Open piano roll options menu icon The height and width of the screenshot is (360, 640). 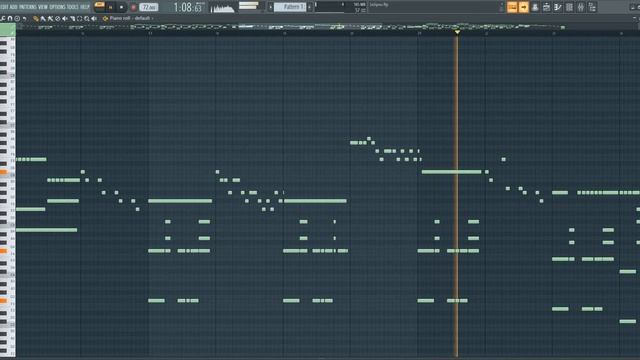[3, 18]
